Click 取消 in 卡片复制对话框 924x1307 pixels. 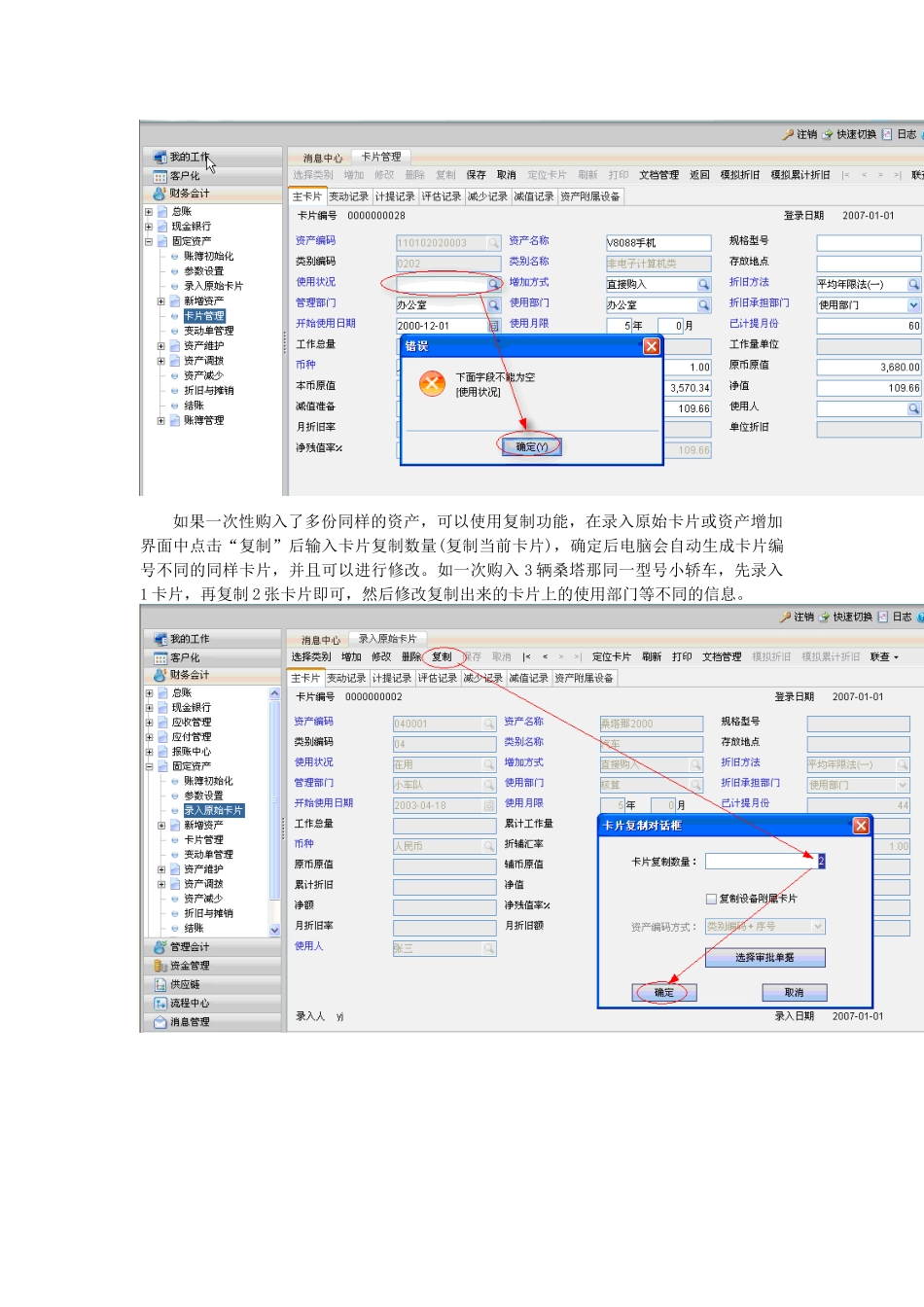coord(794,993)
